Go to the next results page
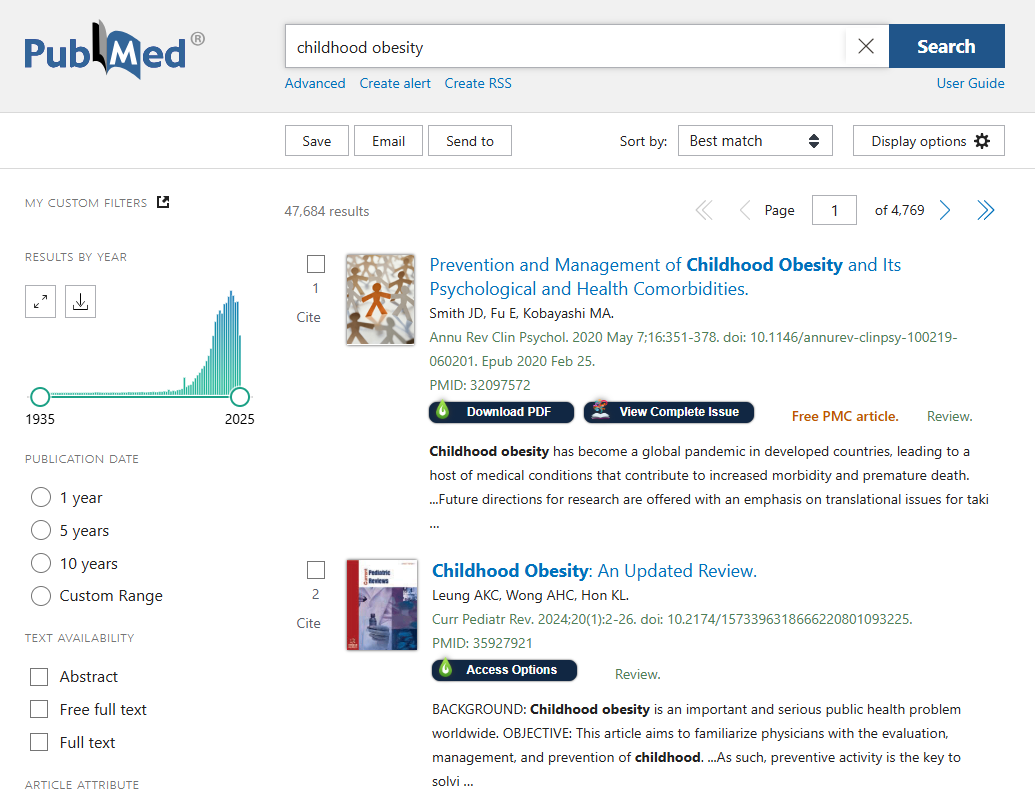This screenshot has width=1035, height=810. (944, 210)
